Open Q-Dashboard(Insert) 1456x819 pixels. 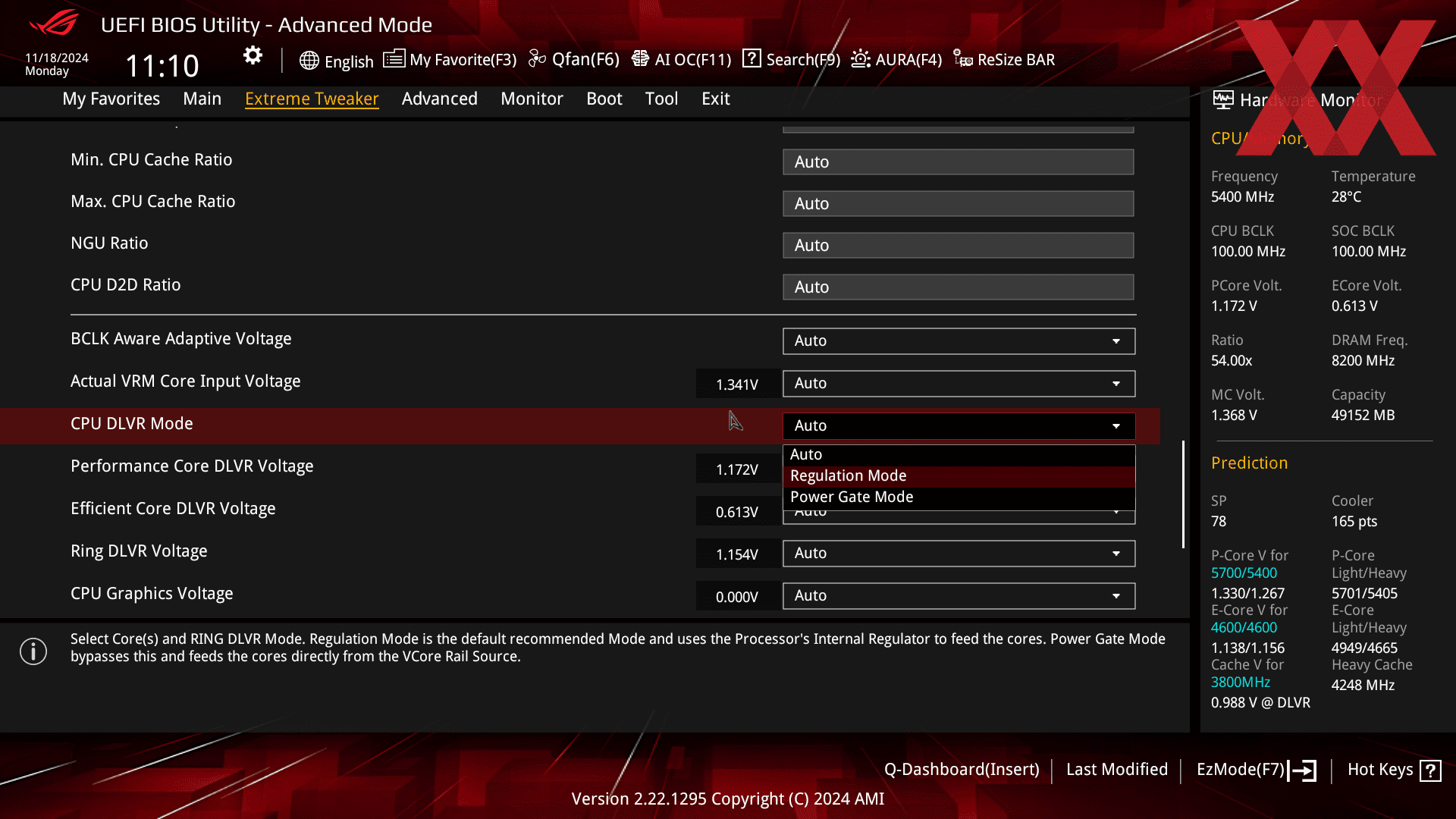[x=962, y=770]
